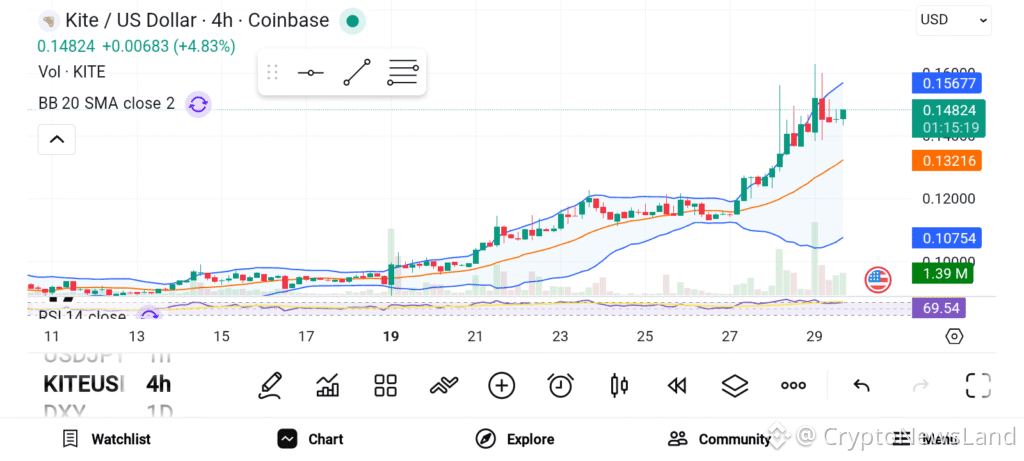Select the BB 20 SMA close 2 label
1024x461 pixels.
click(106, 103)
